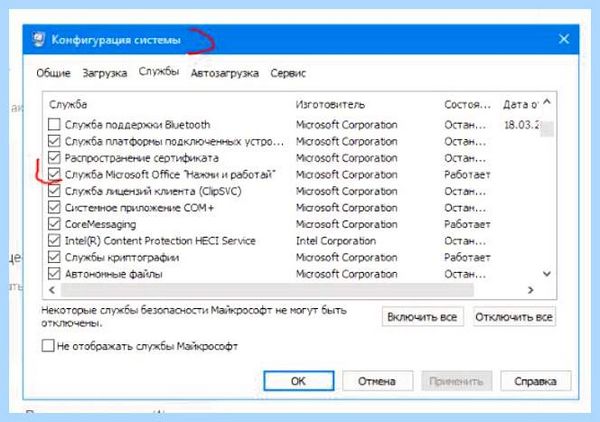Click the System Configuration title bar icon
The width and height of the screenshot is (600, 422).
[x=38, y=40]
